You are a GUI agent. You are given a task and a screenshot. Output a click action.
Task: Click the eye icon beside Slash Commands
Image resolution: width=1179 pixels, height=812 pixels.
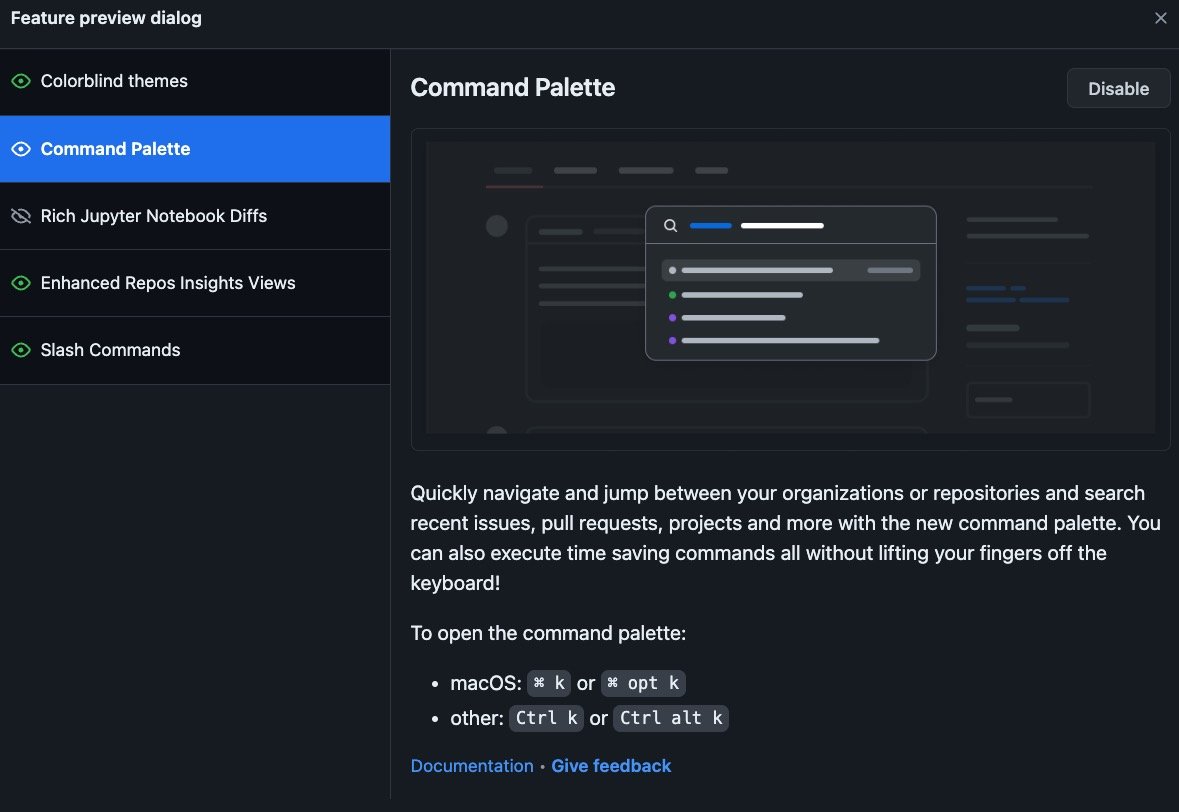21,350
